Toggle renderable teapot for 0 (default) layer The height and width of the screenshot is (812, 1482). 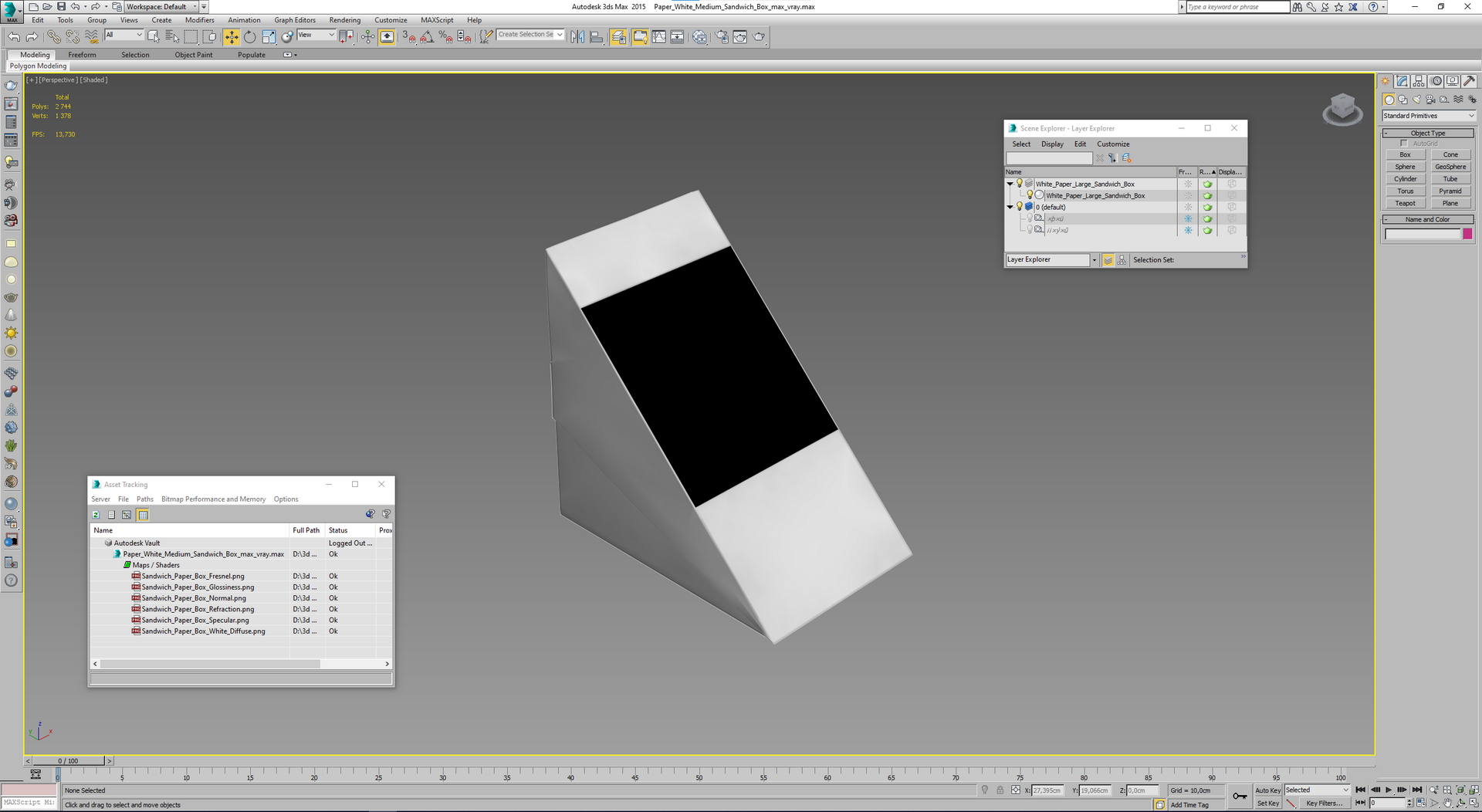[1207, 207]
